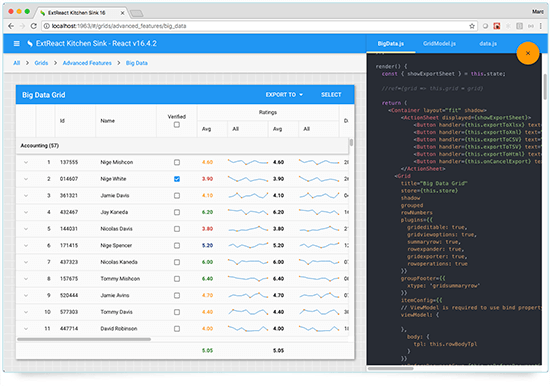The image size is (550, 386).
Task: Reload the page with the refresh icon
Action: point(34,26)
